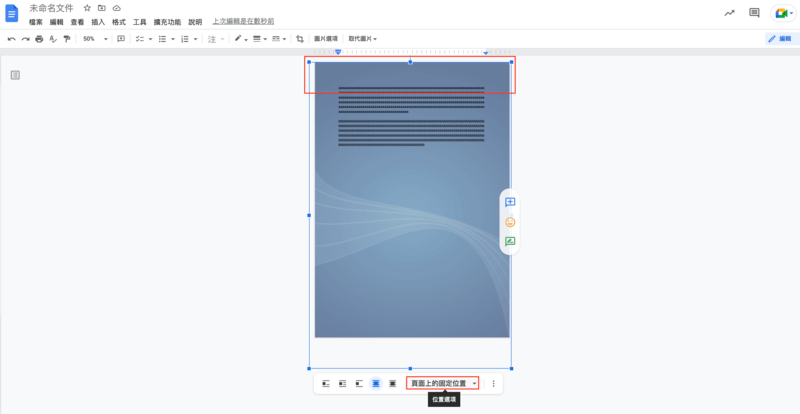Select the Paint format roller
800x414 pixels.
tap(67, 39)
